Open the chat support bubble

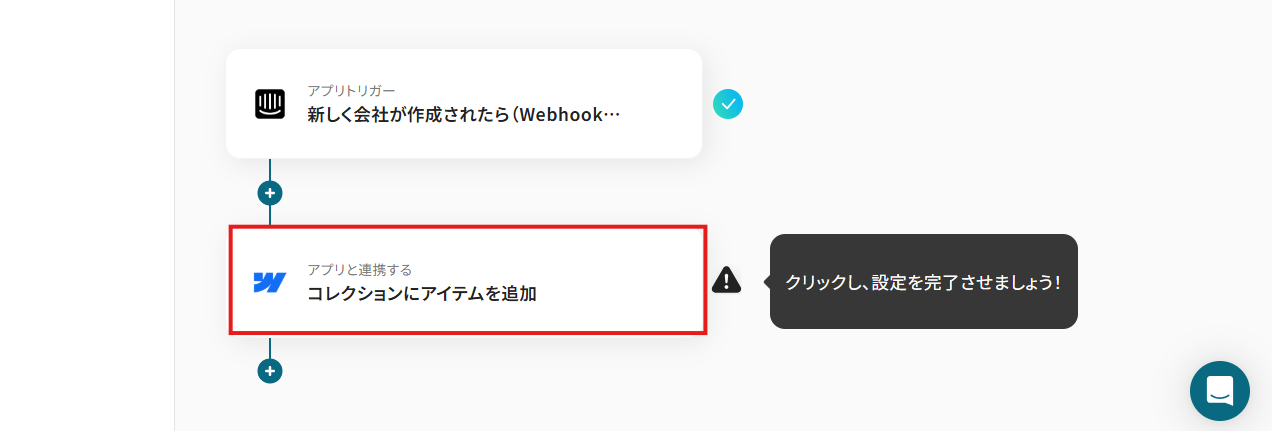1220,391
